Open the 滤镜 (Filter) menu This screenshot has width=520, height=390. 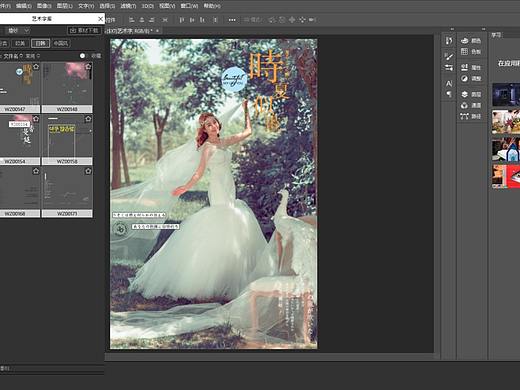click(x=128, y=6)
